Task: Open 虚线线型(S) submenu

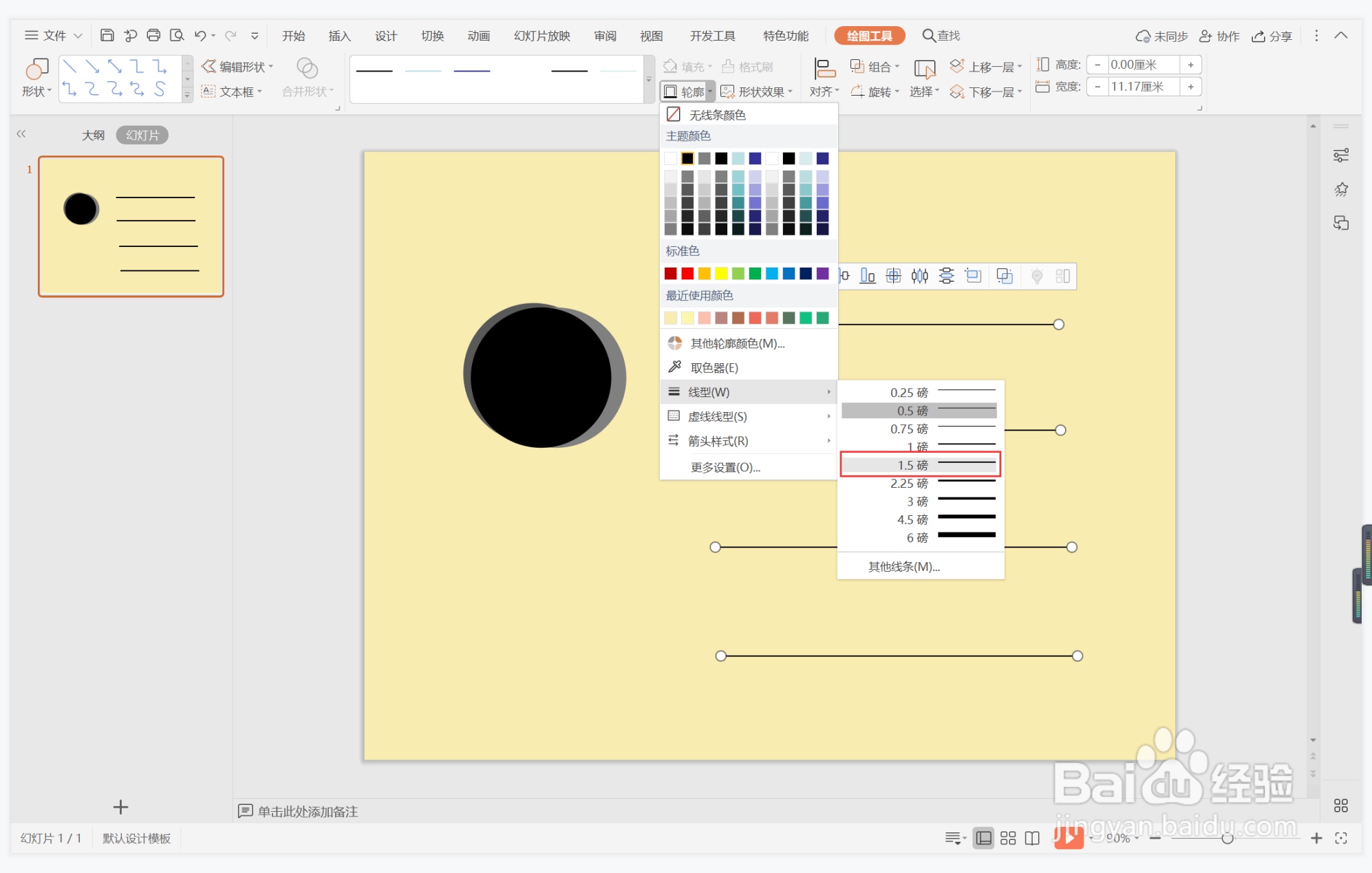Action: (x=749, y=416)
